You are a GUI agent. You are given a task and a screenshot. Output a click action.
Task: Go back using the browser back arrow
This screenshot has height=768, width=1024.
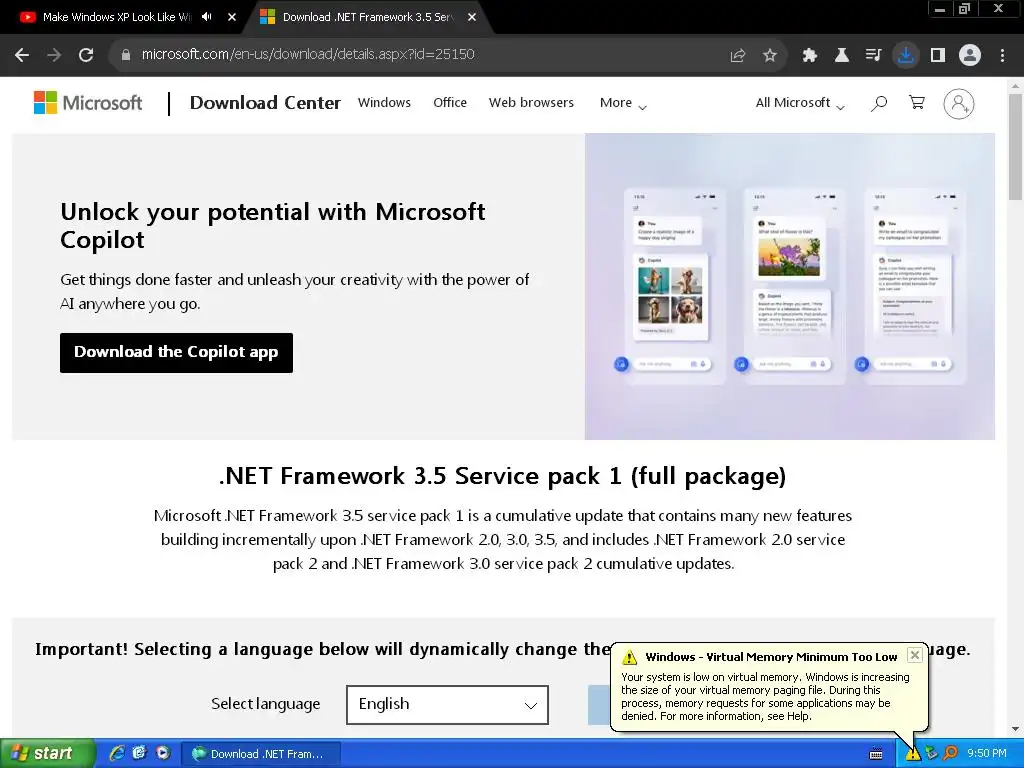click(22, 55)
